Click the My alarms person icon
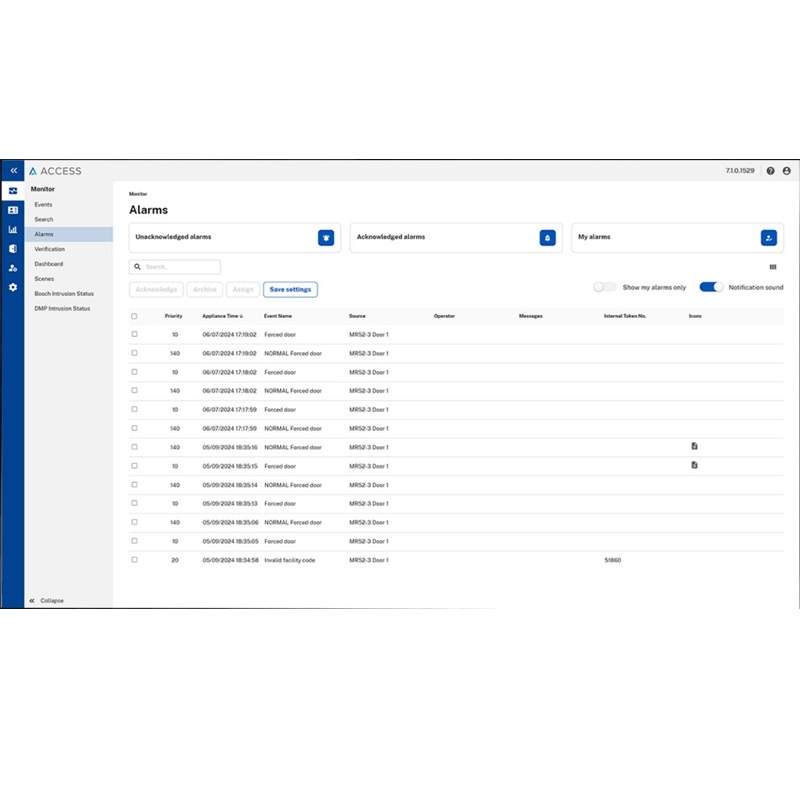The height and width of the screenshot is (800, 800). click(x=768, y=237)
